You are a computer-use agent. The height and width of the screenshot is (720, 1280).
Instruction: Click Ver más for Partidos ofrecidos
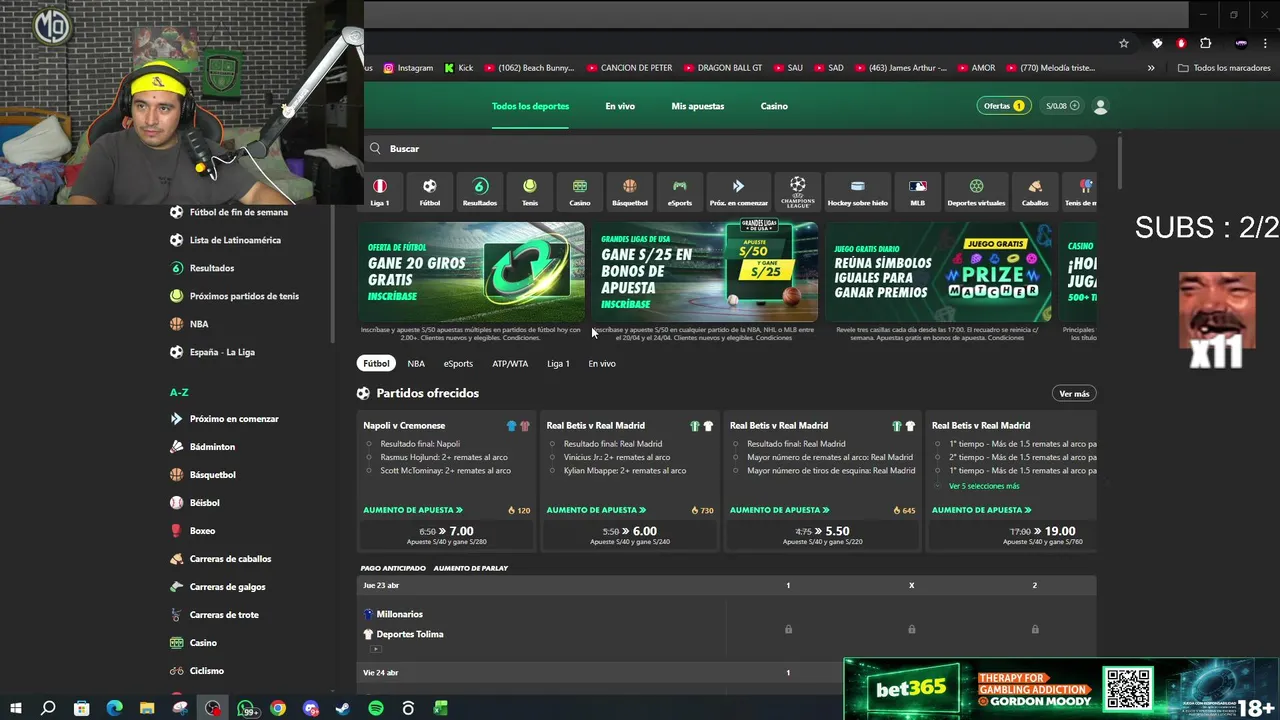point(1074,394)
